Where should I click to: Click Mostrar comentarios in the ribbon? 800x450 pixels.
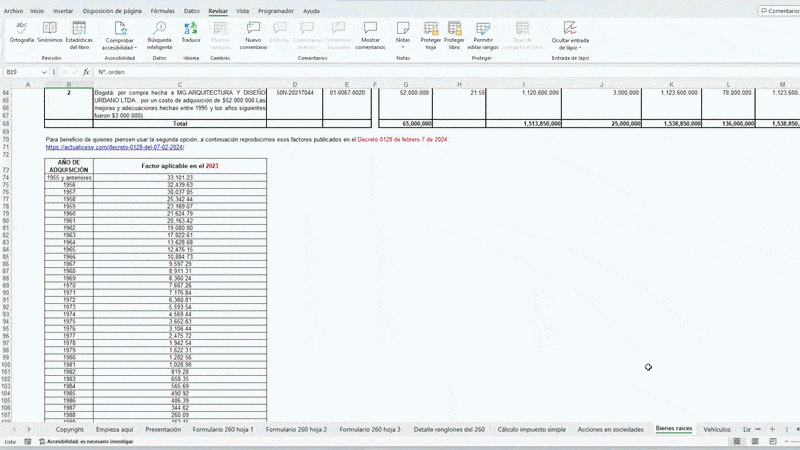pyautogui.click(x=370, y=34)
